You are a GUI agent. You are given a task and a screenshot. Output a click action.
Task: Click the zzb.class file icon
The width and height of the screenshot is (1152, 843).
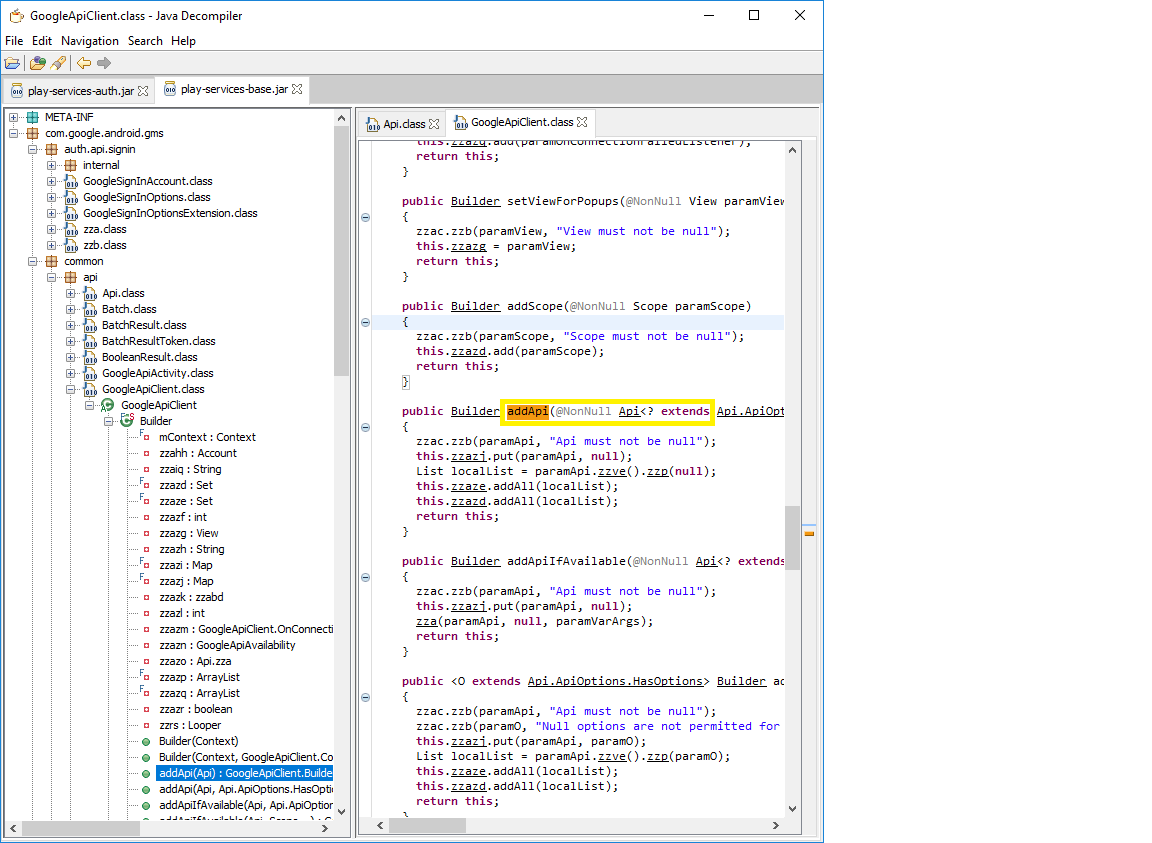coord(71,245)
